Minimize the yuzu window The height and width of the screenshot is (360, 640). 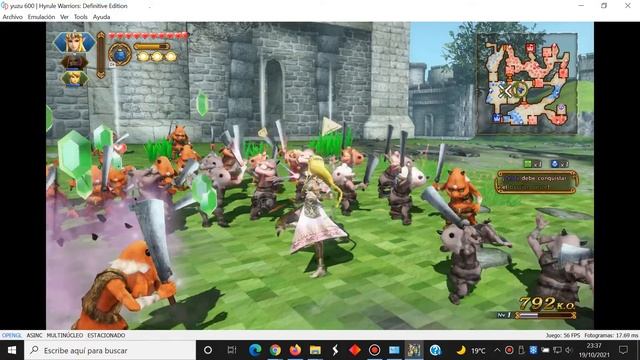(581, 6)
